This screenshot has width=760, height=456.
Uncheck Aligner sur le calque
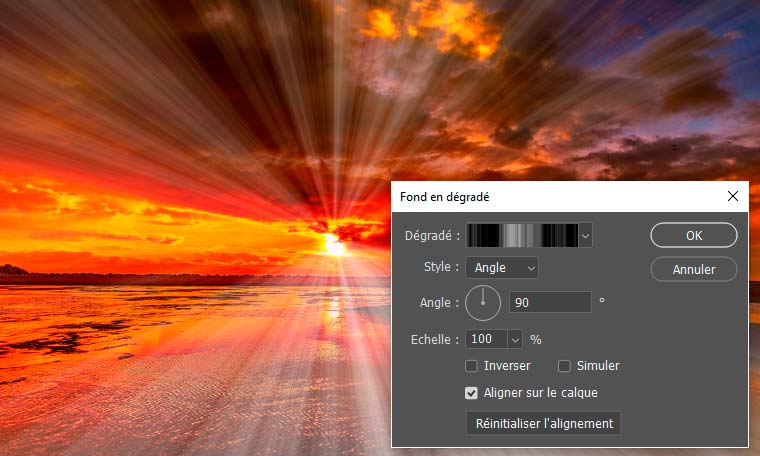(x=472, y=393)
